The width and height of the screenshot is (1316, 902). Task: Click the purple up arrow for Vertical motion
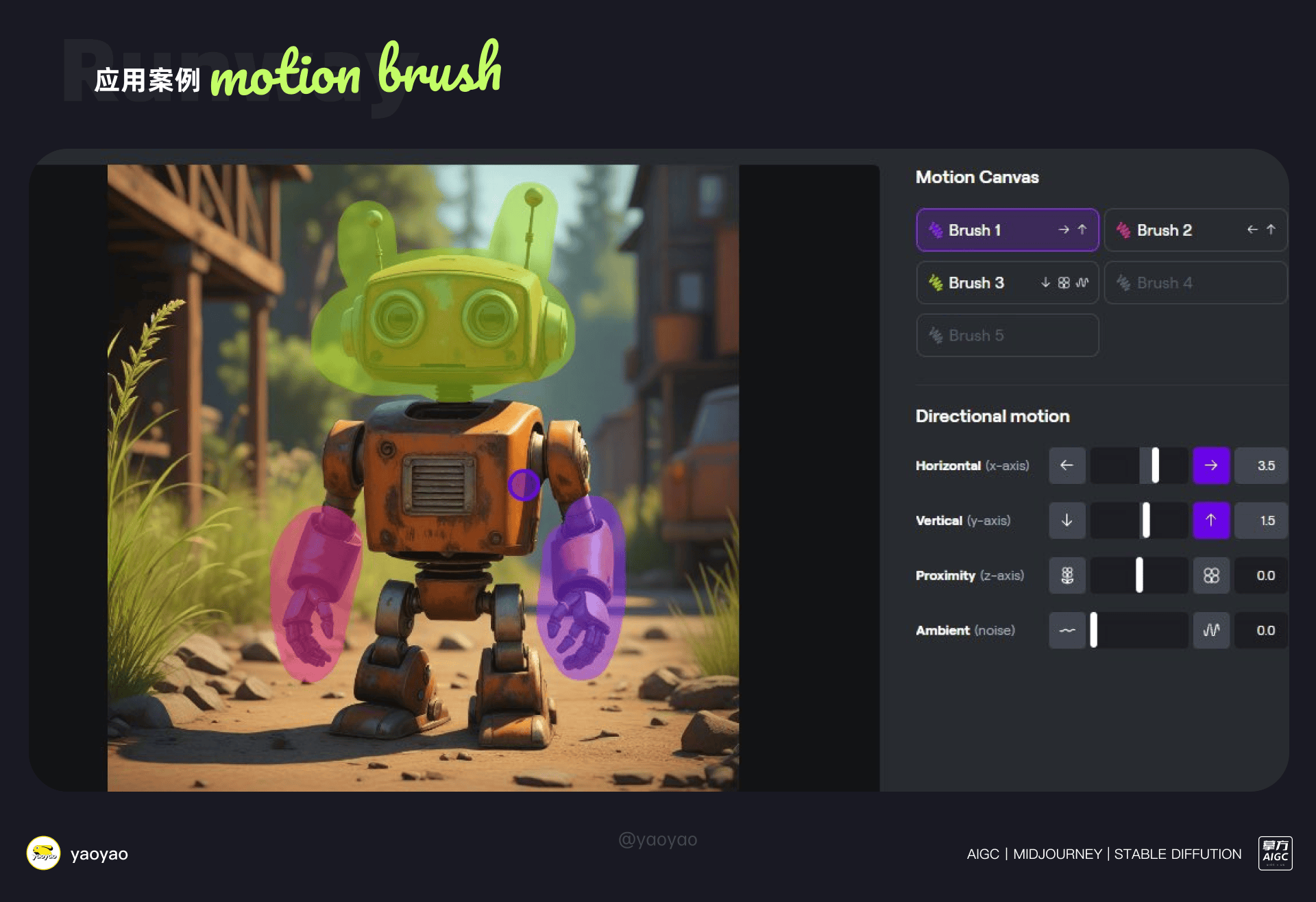[x=1211, y=520]
